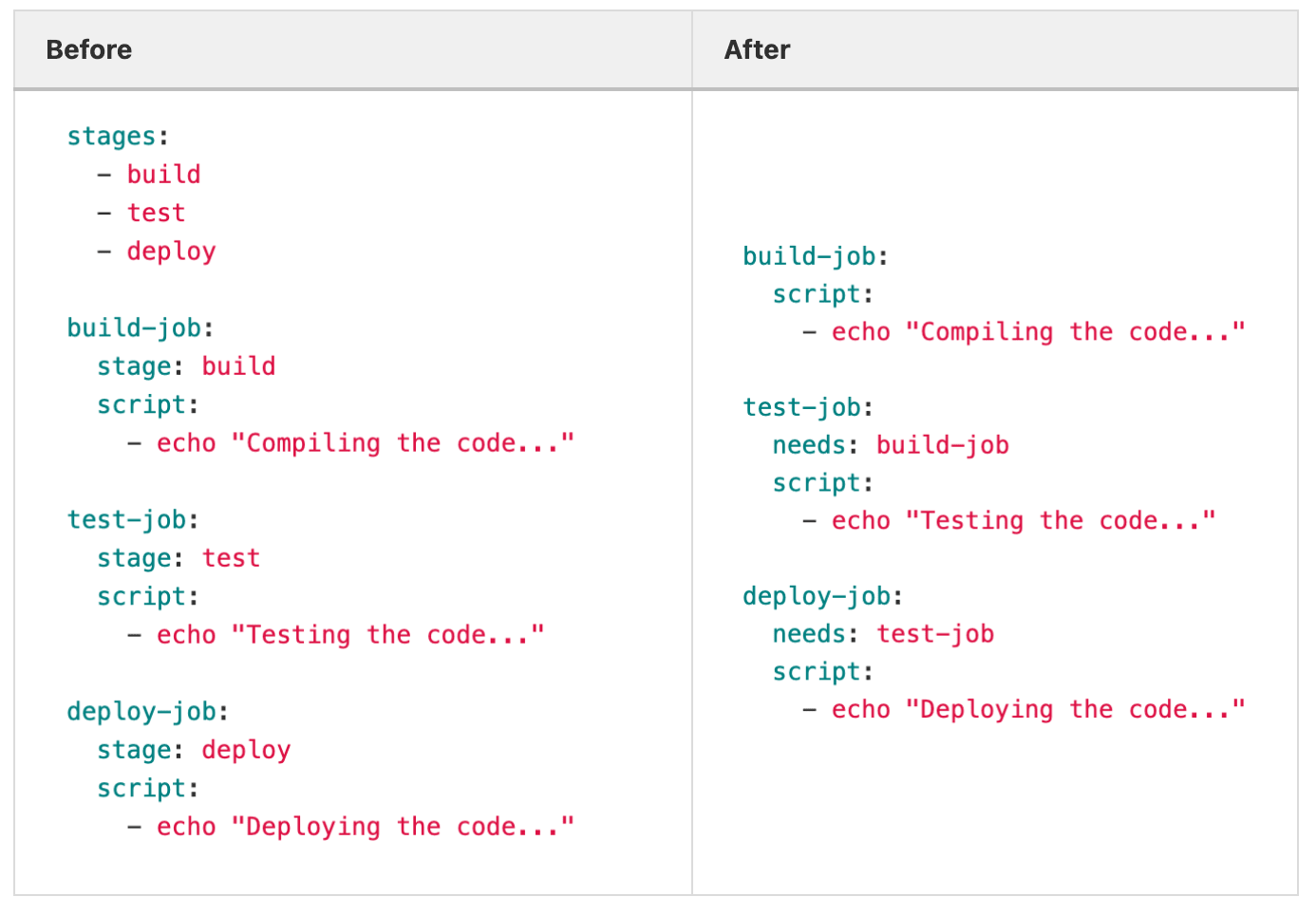Click the After column header
The image size is (1316, 915).
click(757, 50)
